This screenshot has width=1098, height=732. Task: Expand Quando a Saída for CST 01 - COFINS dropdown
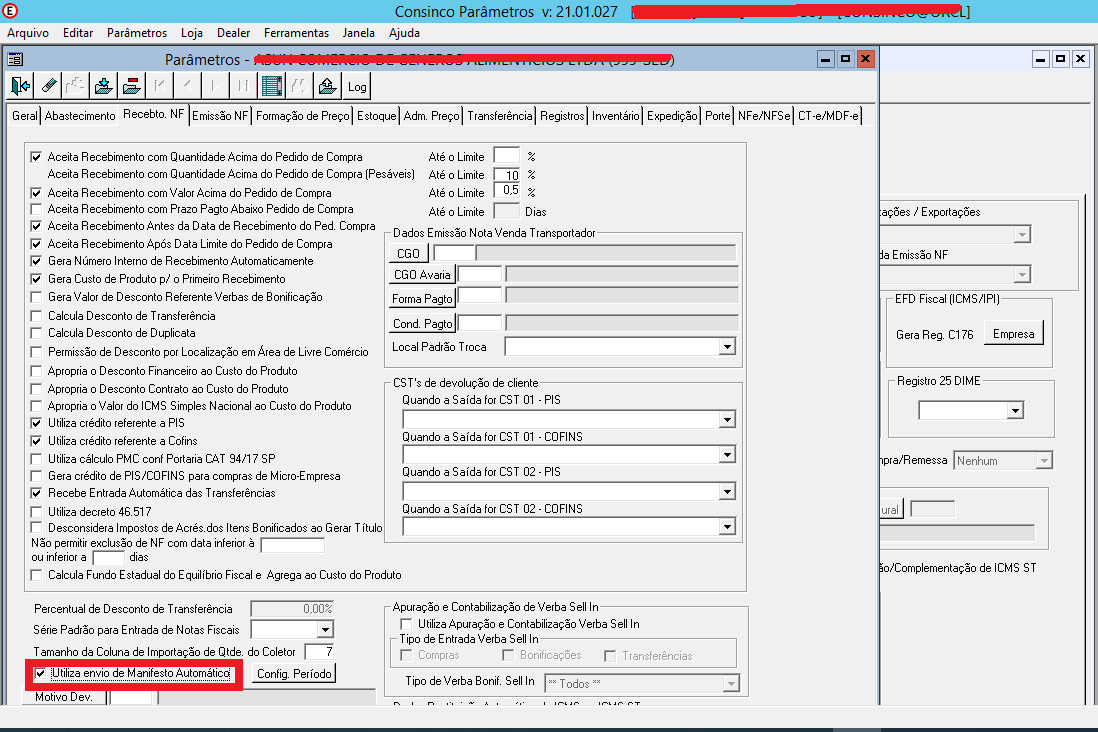click(x=727, y=455)
